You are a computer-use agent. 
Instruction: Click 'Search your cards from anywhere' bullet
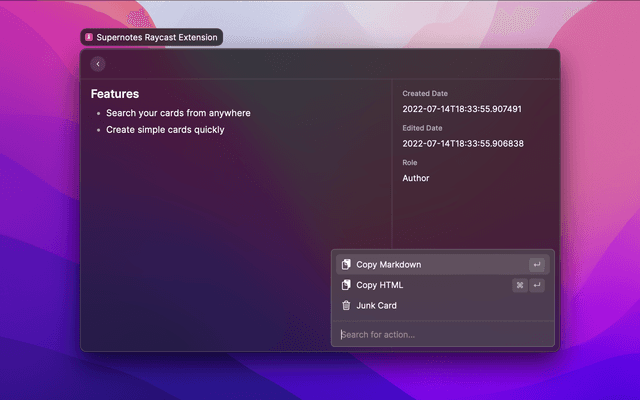178,113
